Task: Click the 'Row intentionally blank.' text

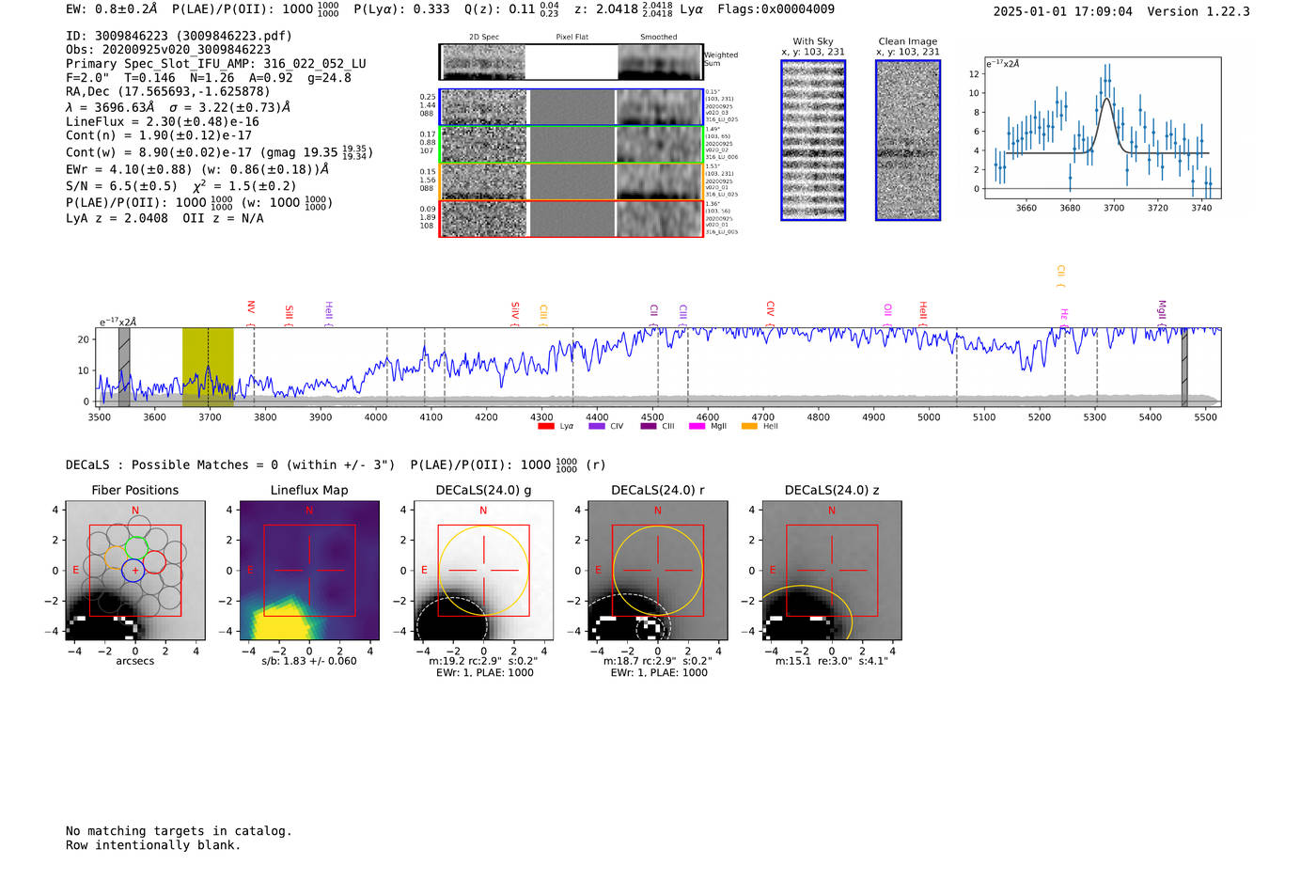Action: click(153, 845)
